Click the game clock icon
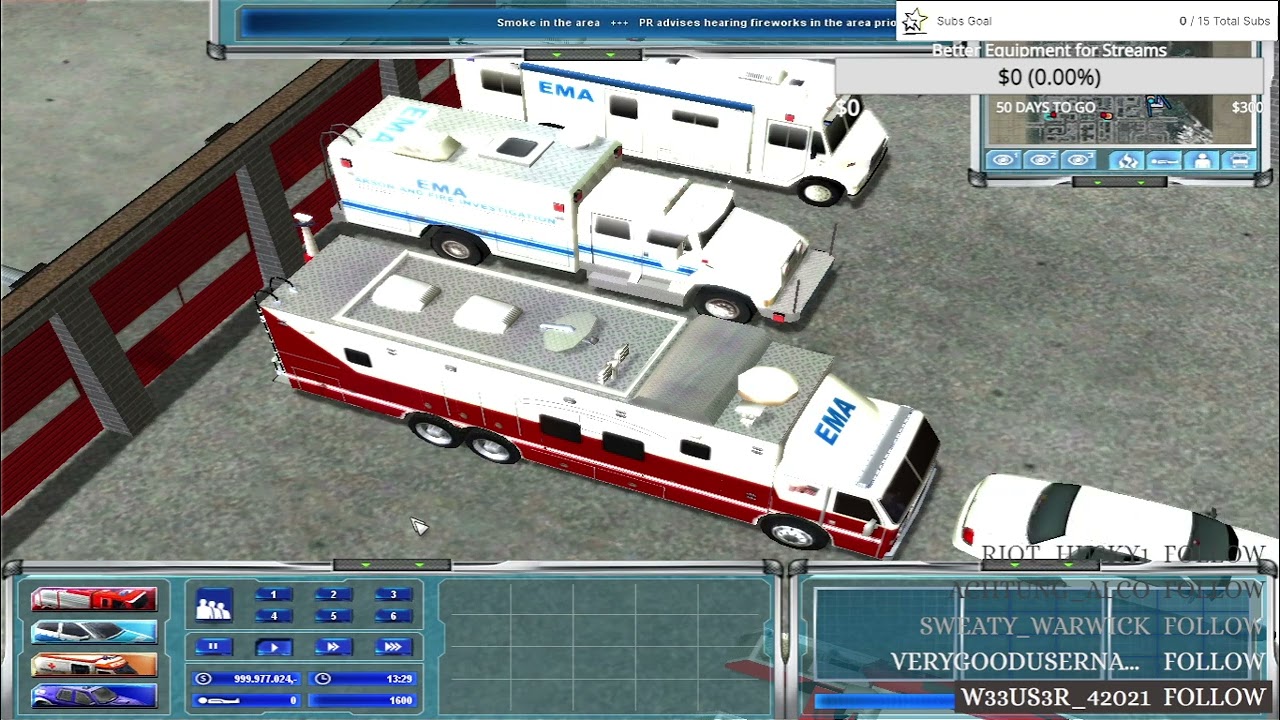The width and height of the screenshot is (1280, 720). click(322, 678)
